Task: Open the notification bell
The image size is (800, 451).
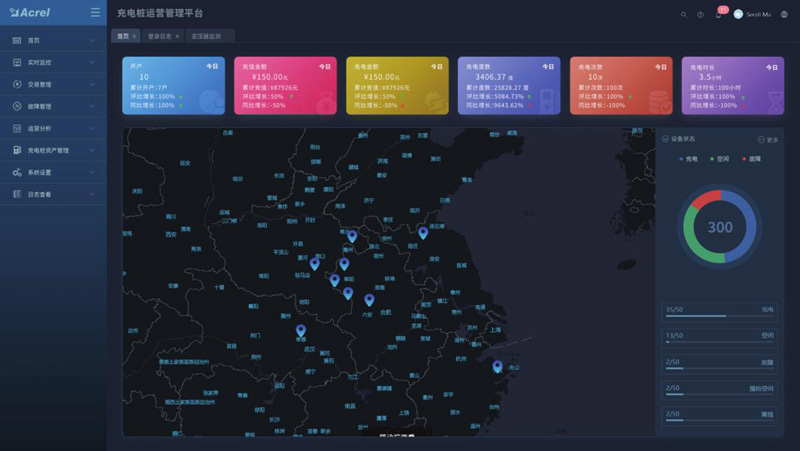Action: click(718, 14)
